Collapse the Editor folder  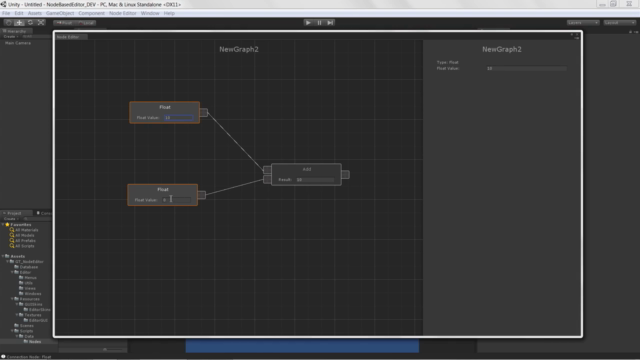point(12,272)
